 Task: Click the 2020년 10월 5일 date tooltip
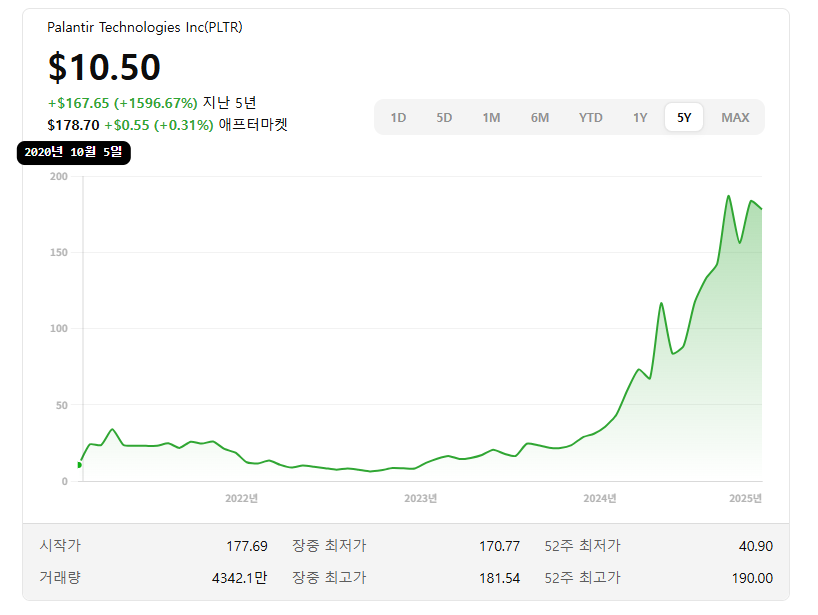pos(74,152)
